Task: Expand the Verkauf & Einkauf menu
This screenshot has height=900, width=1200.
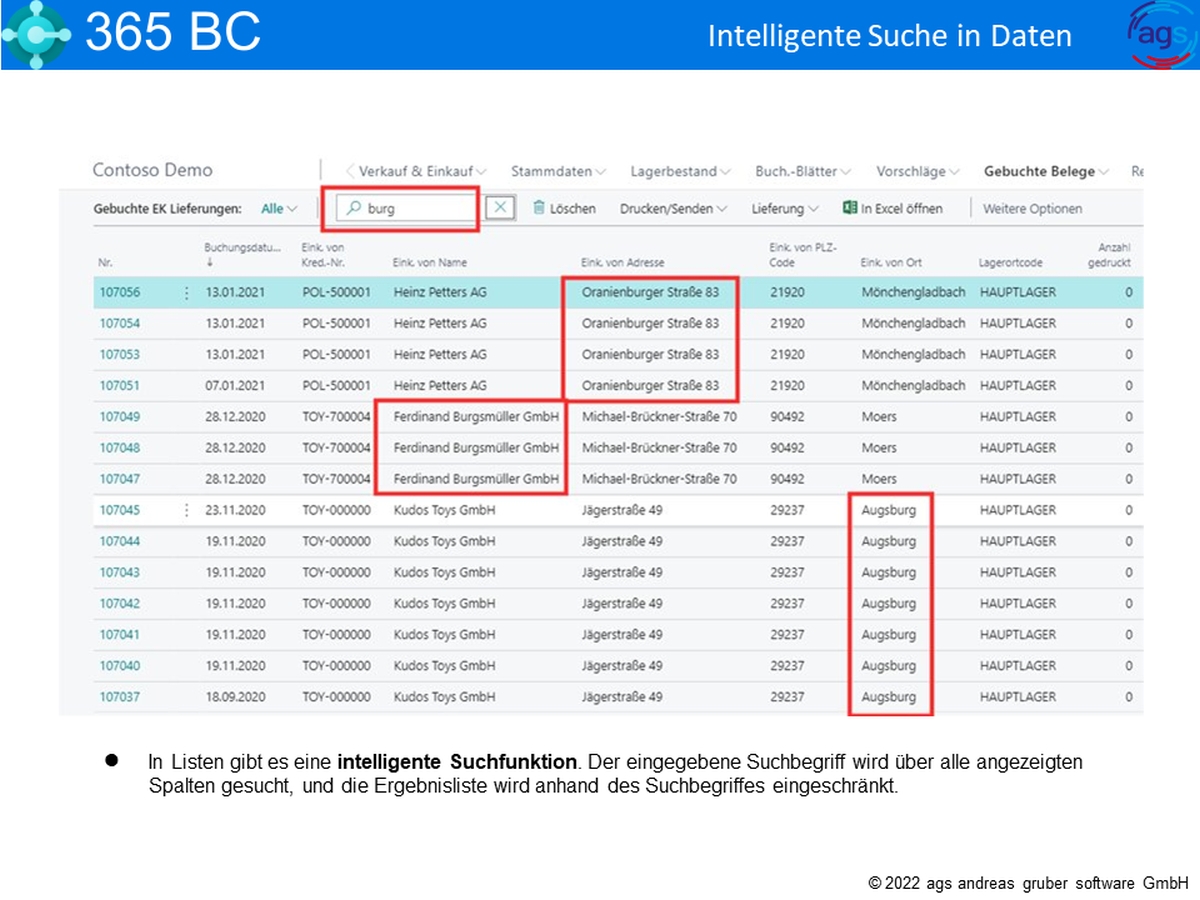Action: pos(423,171)
